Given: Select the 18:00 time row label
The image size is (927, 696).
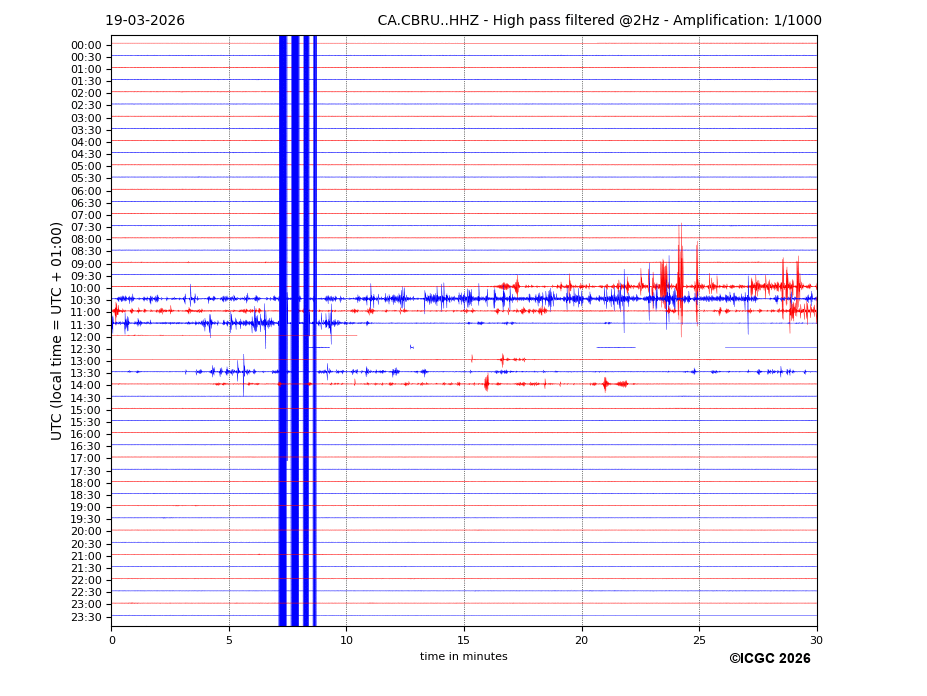Looking at the screenshot, I should pyautogui.click(x=86, y=483).
